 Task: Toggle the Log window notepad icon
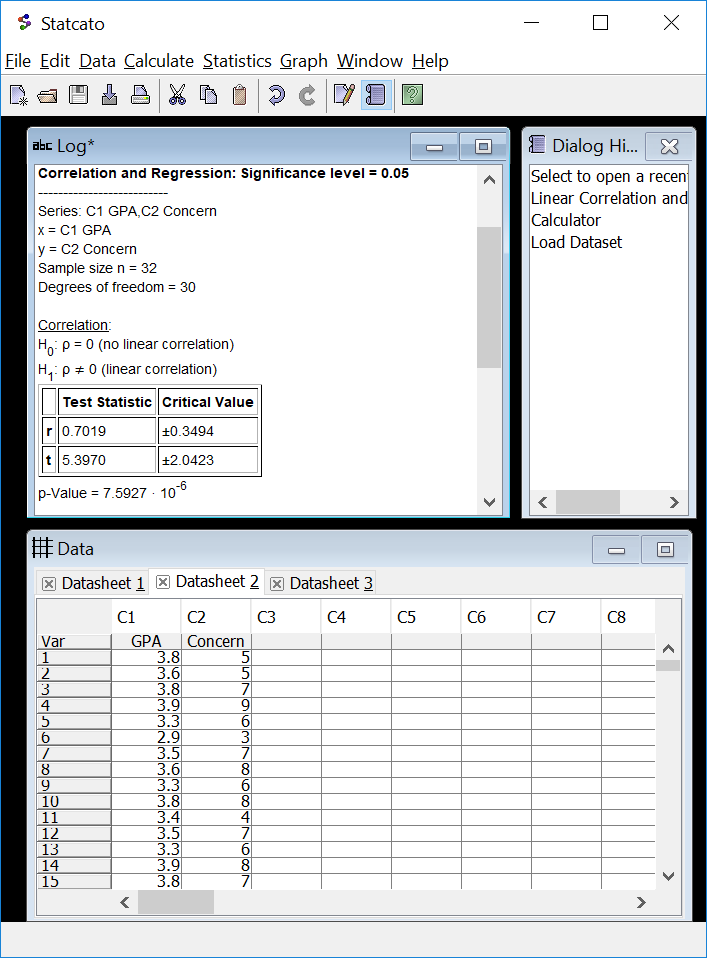344,95
